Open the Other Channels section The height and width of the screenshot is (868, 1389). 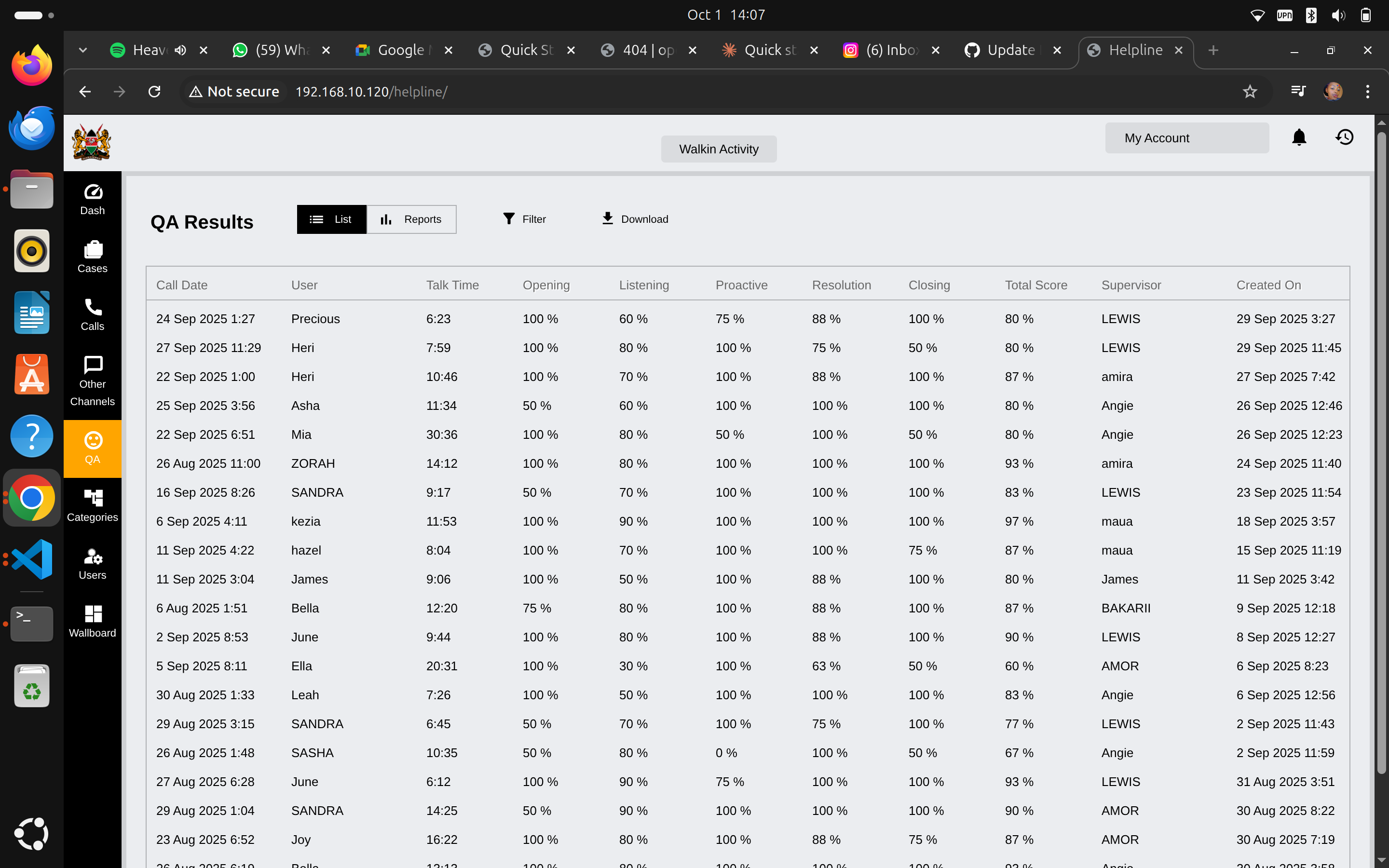tap(92, 380)
